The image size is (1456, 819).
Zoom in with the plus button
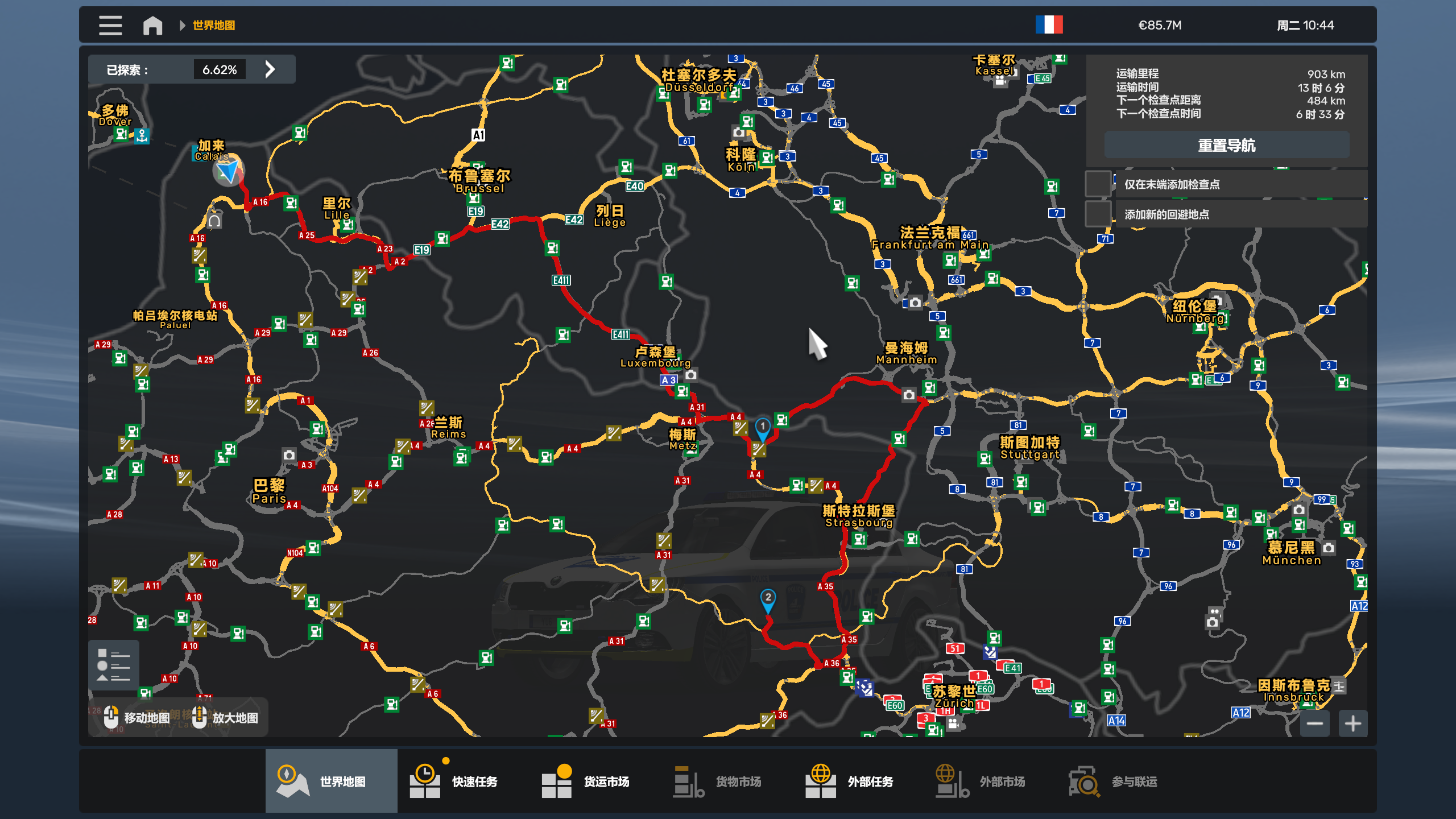click(x=1353, y=723)
